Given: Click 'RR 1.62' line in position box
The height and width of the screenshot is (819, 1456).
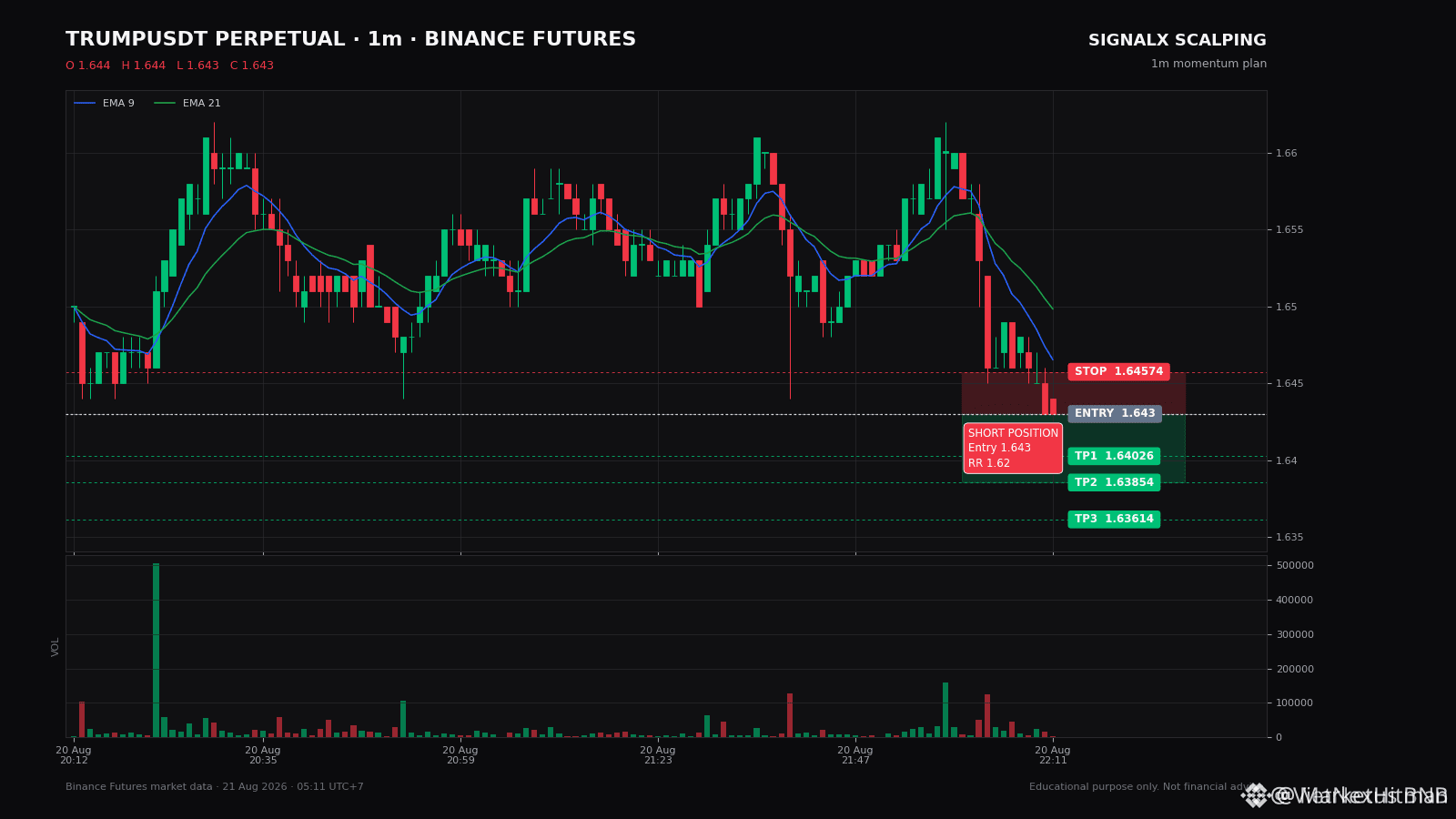Looking at the screenshot, I should tap(989, 463).
